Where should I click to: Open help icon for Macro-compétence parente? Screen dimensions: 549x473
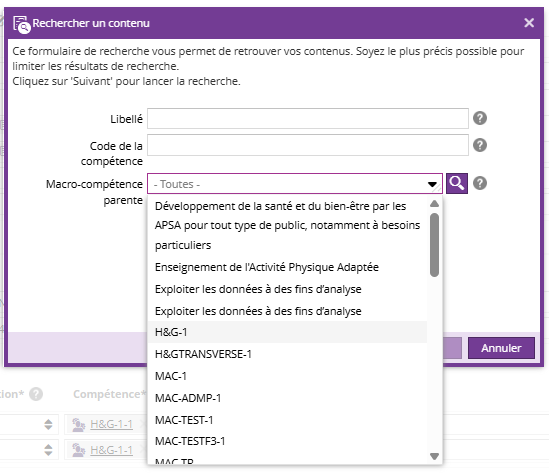(480, 183)
